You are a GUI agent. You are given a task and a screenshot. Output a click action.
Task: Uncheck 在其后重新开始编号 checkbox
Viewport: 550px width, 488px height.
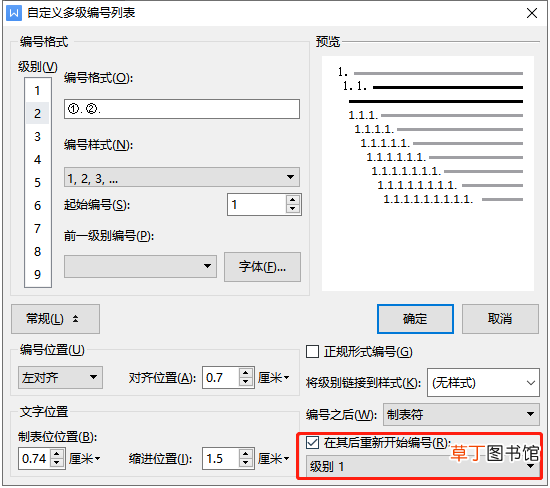point(313,443)
